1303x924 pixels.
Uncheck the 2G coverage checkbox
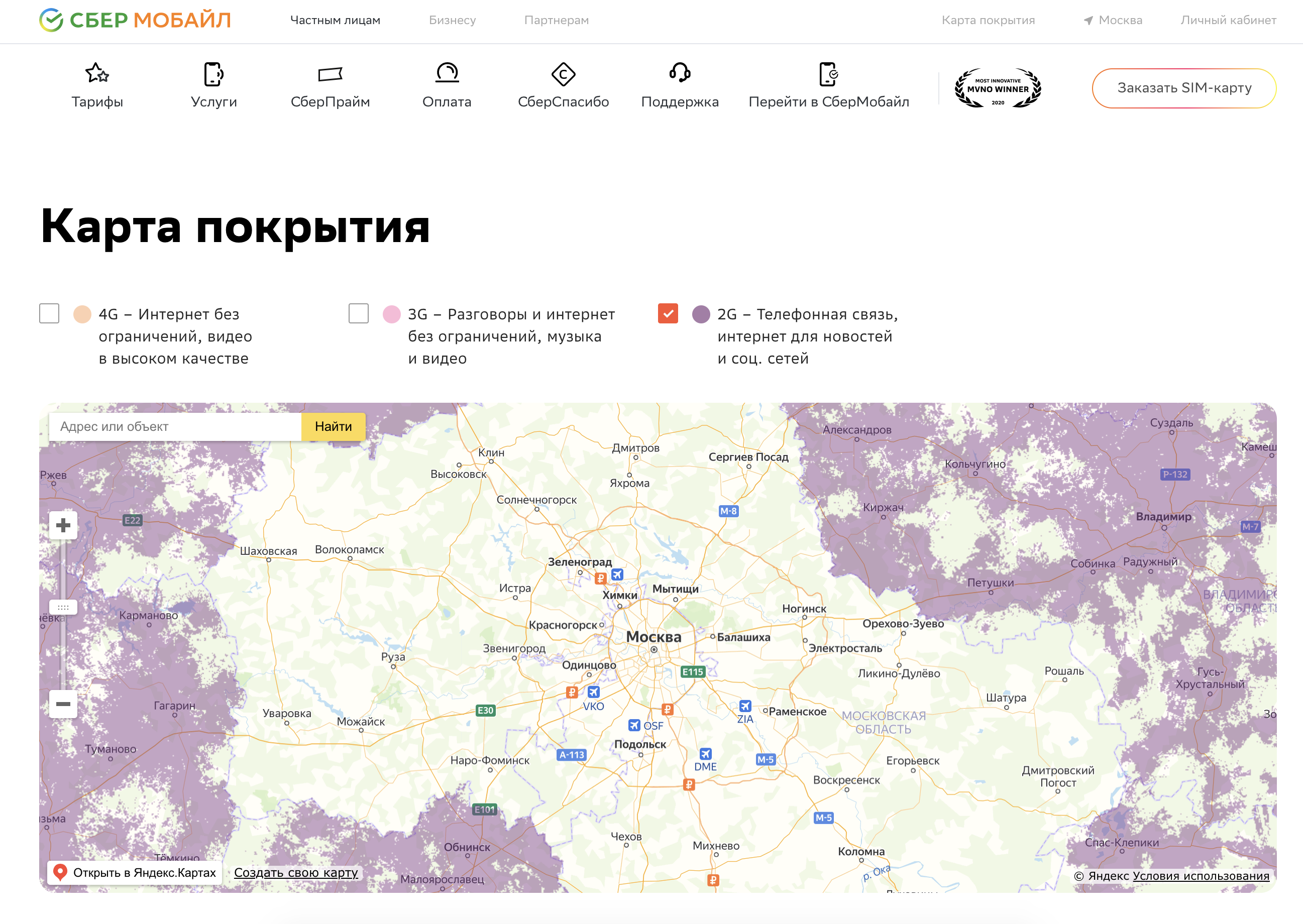tap(668, 313)
